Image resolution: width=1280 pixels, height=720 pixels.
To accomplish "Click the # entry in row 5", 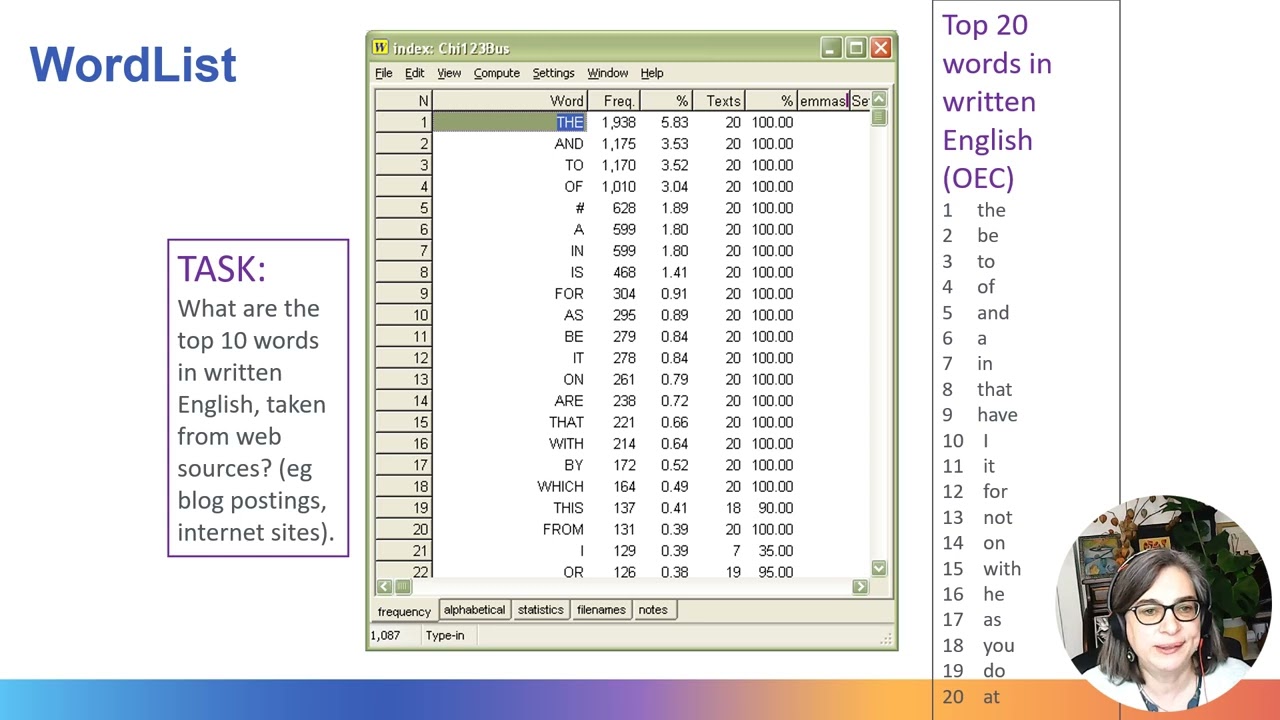I will pos(579,208).
